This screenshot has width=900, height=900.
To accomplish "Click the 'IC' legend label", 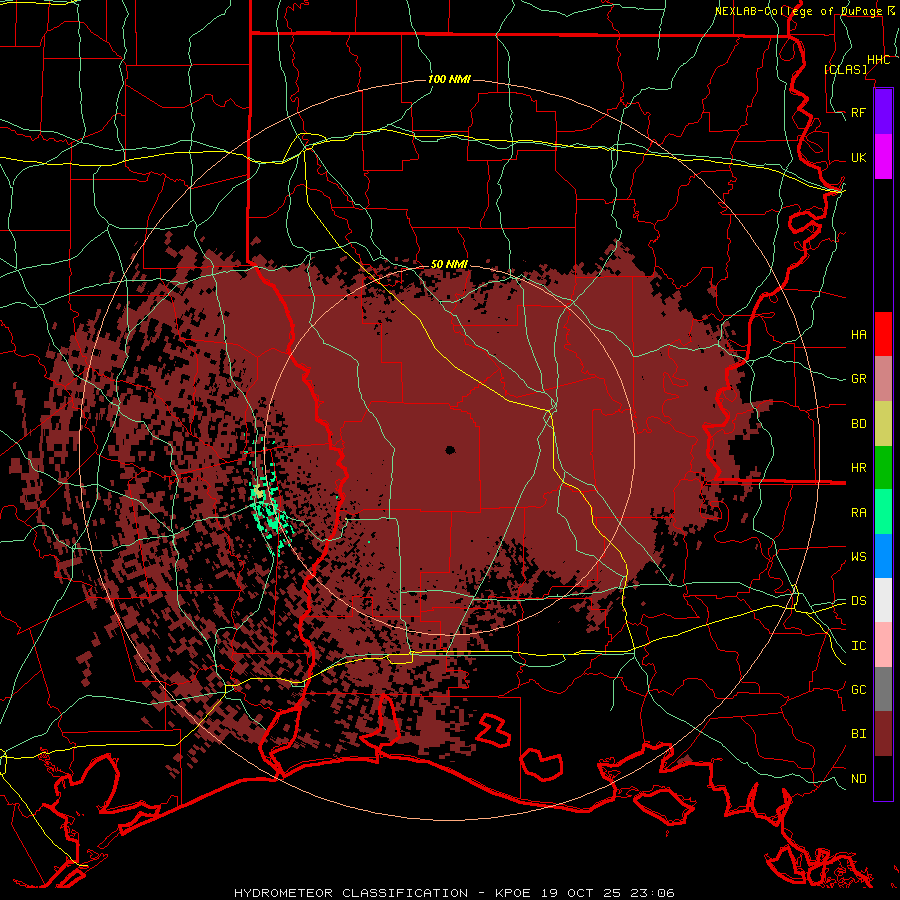I will point(858,646).
